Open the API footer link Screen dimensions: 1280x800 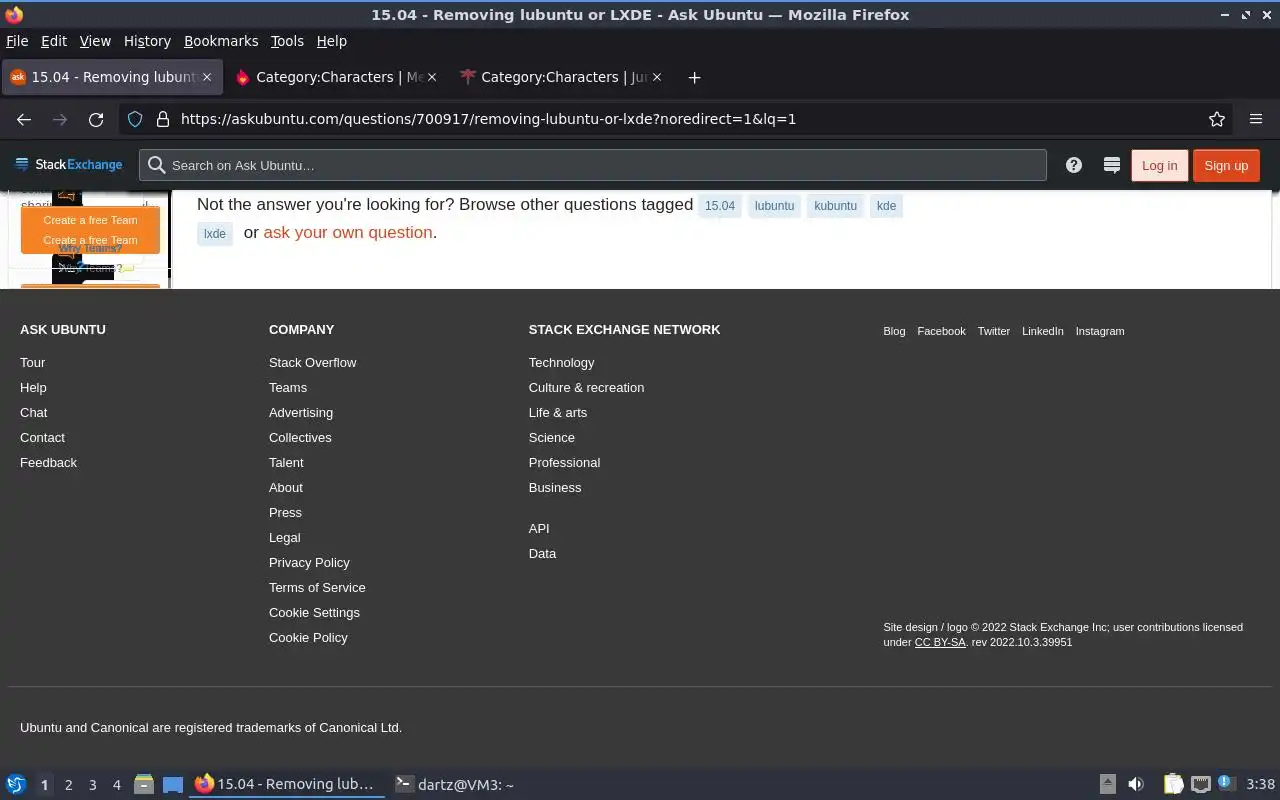point(539,528)
